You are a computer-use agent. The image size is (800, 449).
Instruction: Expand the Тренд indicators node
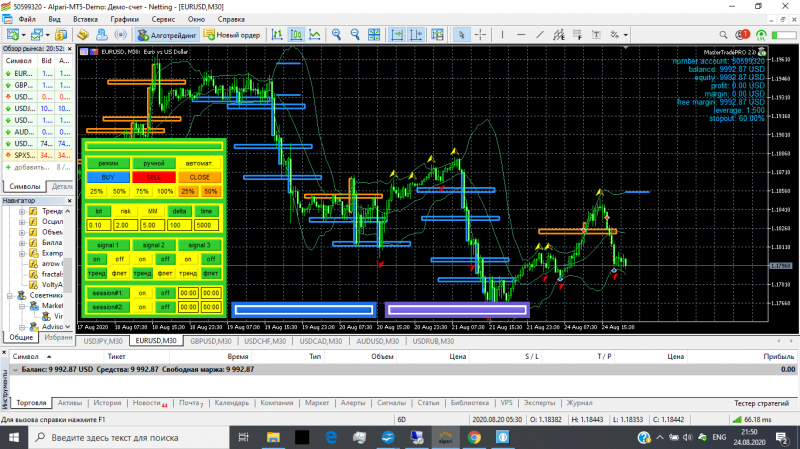(22, 211)
